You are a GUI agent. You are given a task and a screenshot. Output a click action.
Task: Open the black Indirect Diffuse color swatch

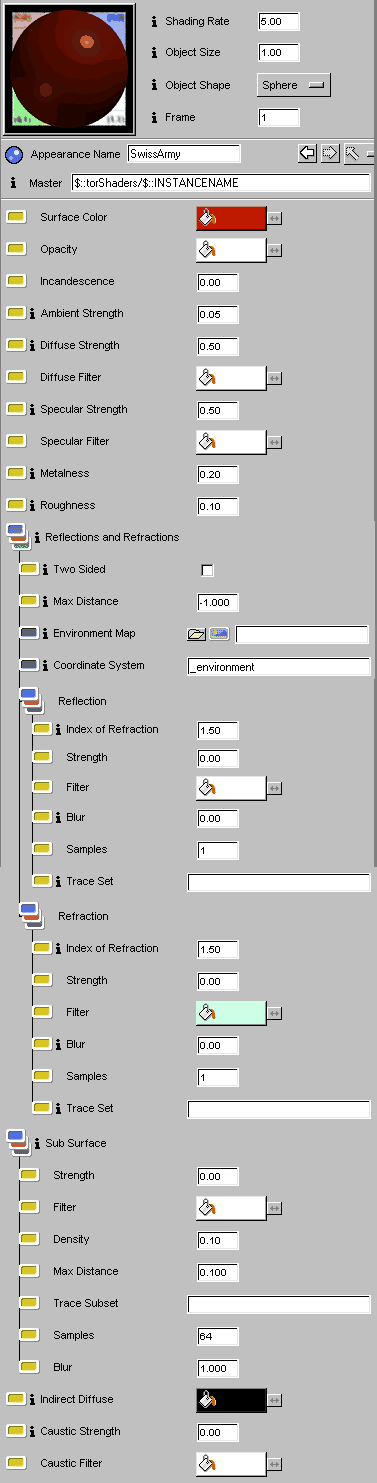click(x=231, y=1400)
